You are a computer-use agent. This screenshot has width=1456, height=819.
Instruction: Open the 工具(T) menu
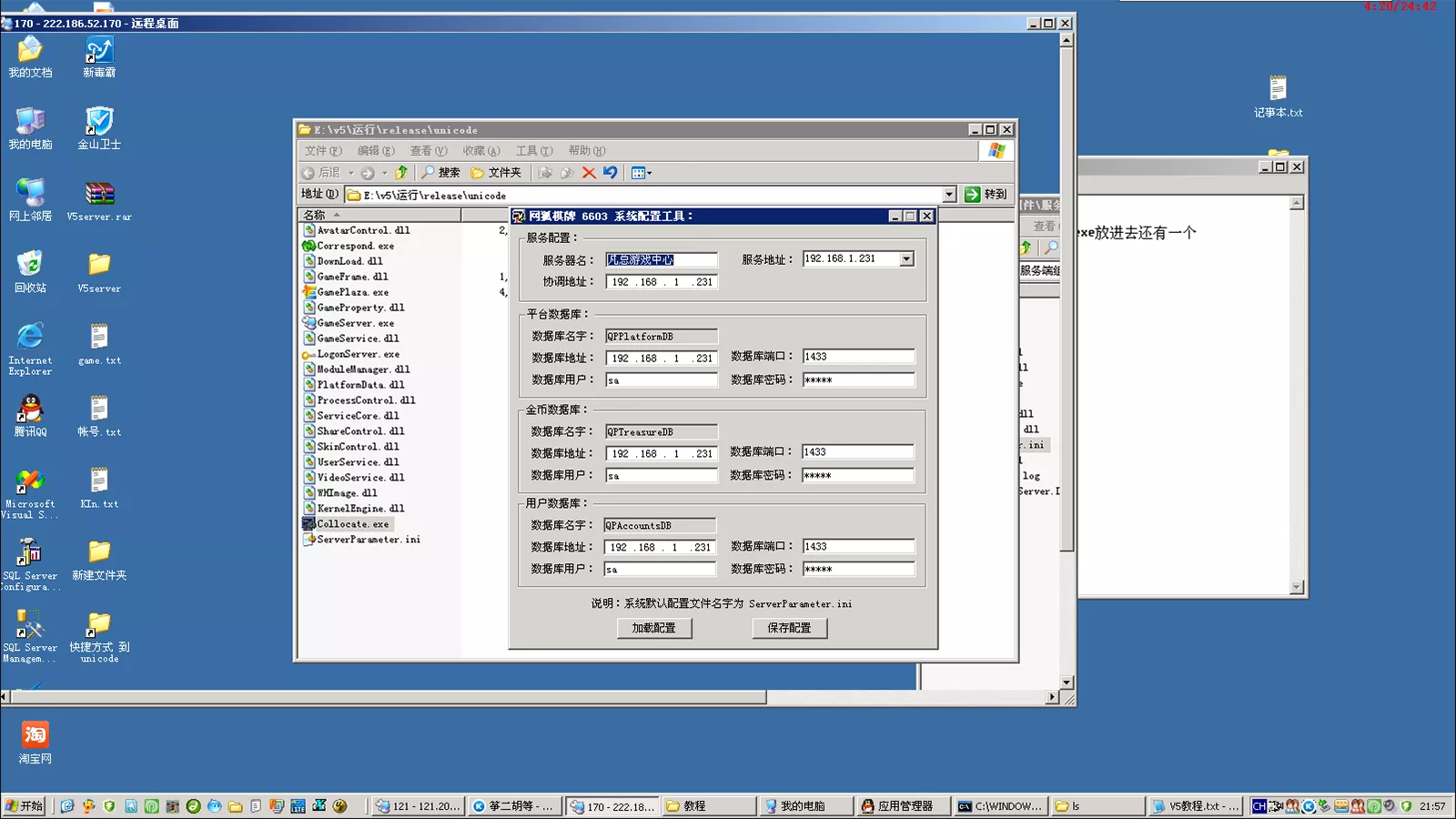pos(533,151)
